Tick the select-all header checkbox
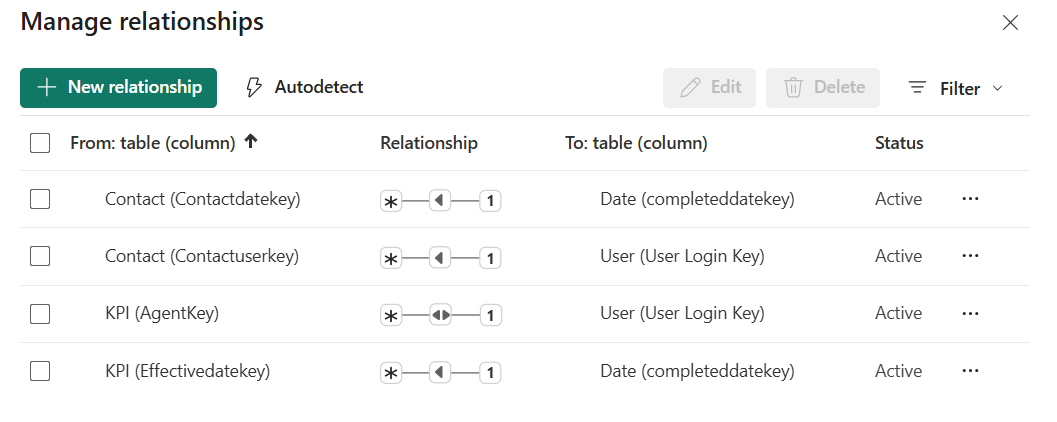 click(x=40, y=143)
